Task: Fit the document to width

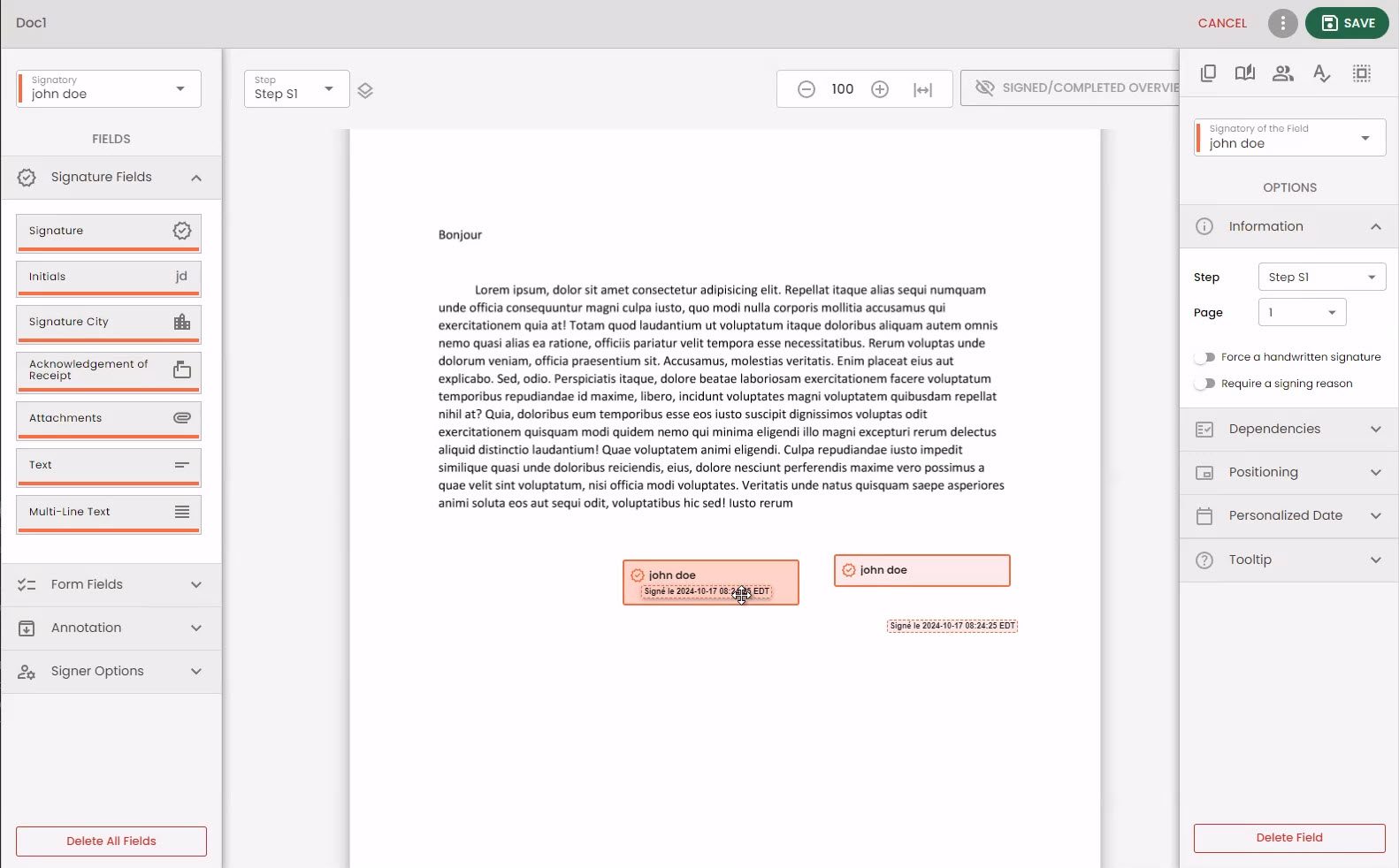Action: click(x=922, y=89)
